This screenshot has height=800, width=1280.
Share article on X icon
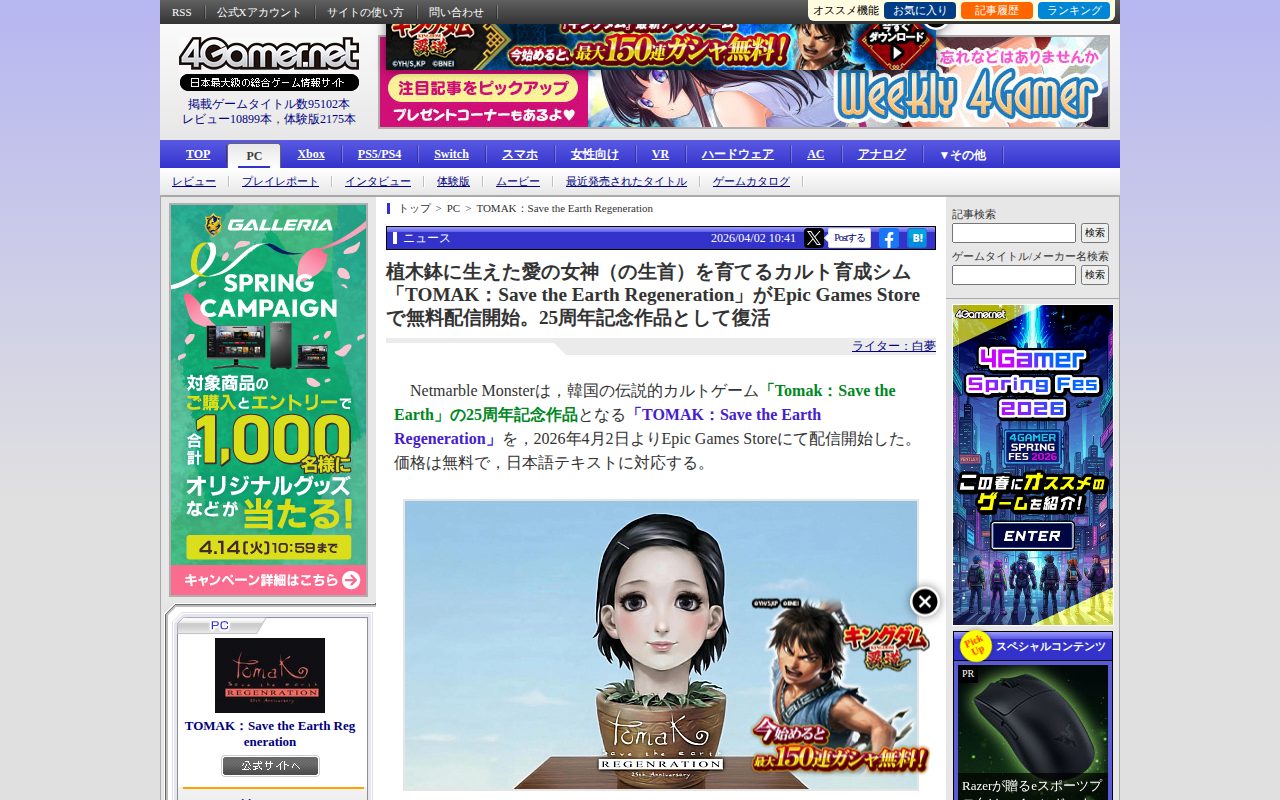tap(814, 238)
